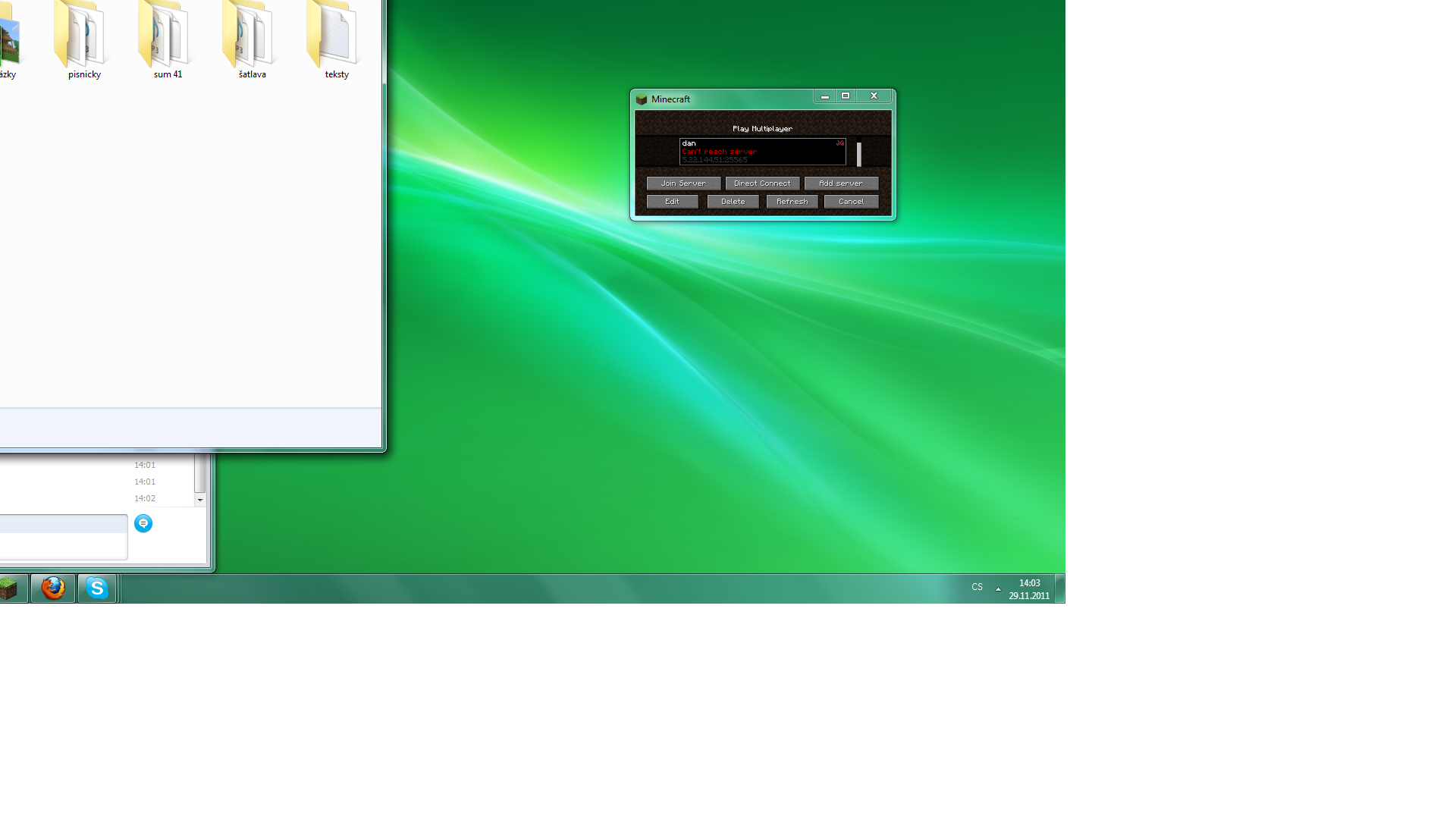Open the šatlava folder
Viewport: 1456px width, 819px height.
click(252, 39)
